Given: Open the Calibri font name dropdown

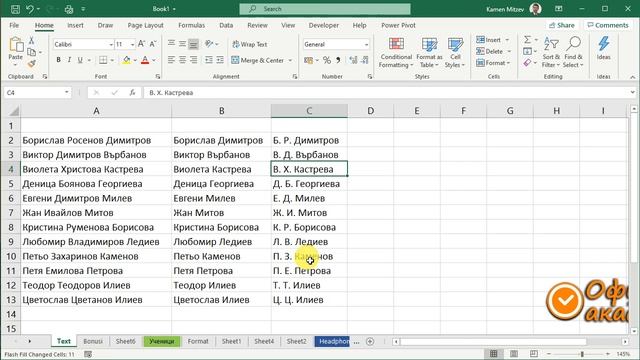Looking at the screenshot, I should coord(111,44).
